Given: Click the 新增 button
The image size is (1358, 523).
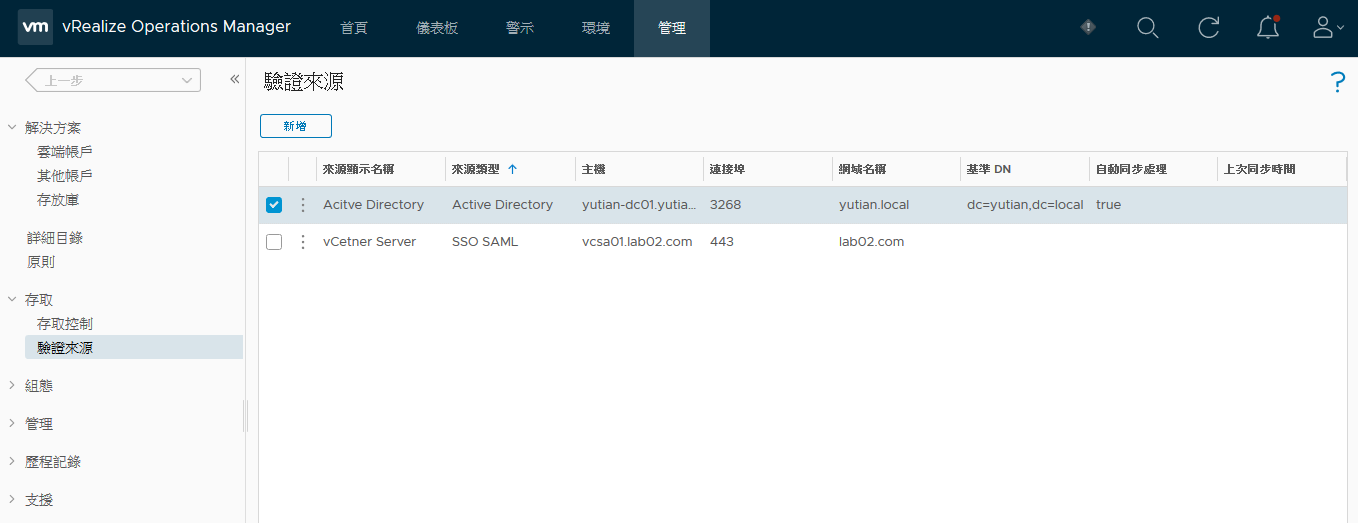Looking at the screenshot, I should (x=295, y=126).
